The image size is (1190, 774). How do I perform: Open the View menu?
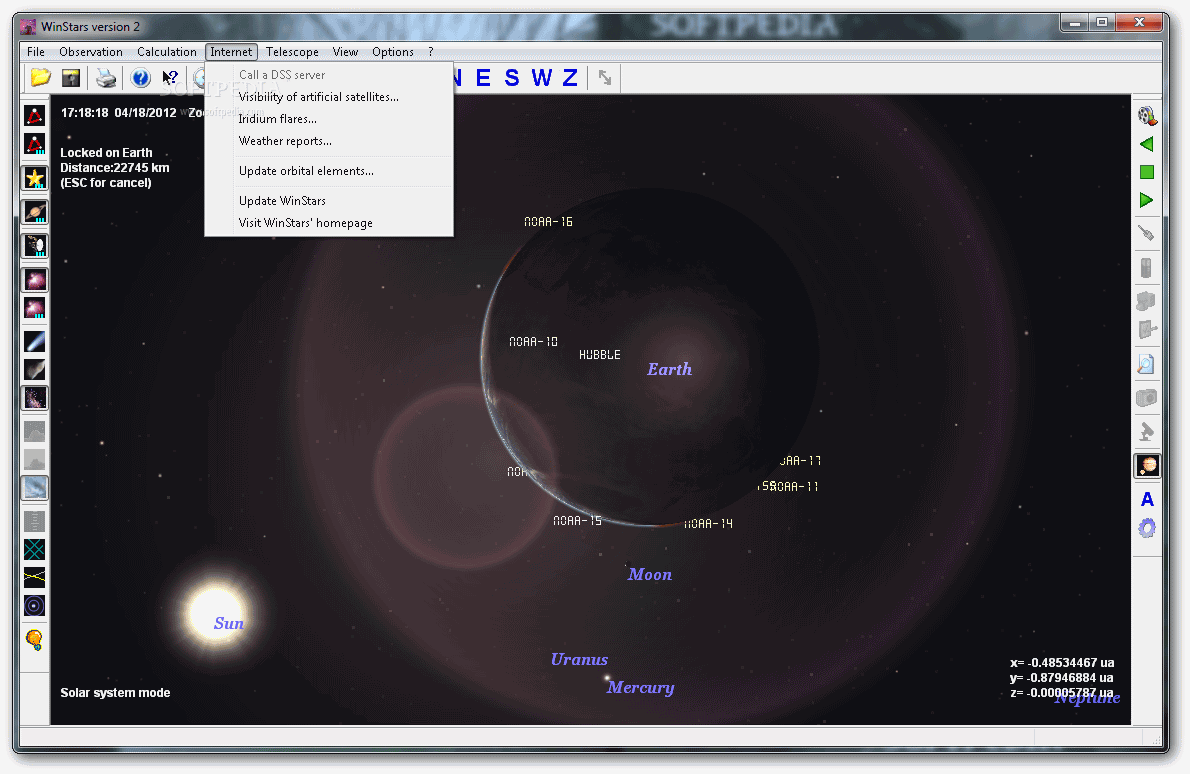pos(345,52)
